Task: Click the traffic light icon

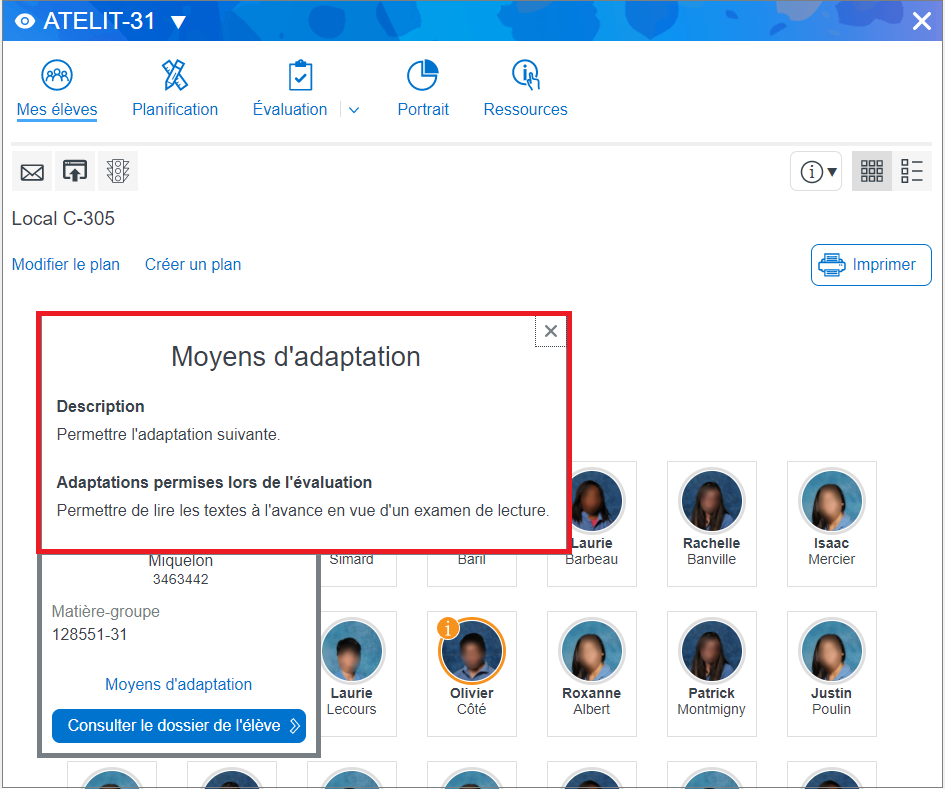Action: pyautogui.click(x=118, y=172)
